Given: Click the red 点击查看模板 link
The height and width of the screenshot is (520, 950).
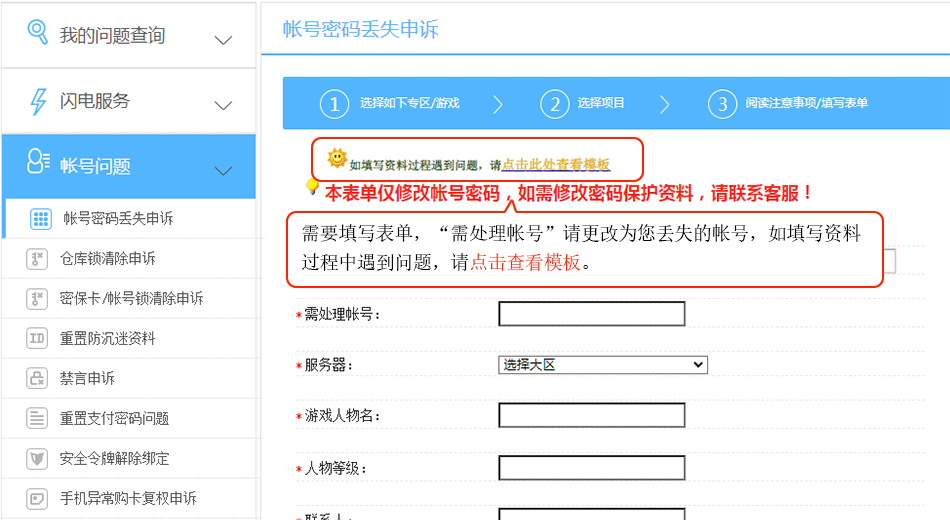Looking at the screenshot, I should point(525,262).
